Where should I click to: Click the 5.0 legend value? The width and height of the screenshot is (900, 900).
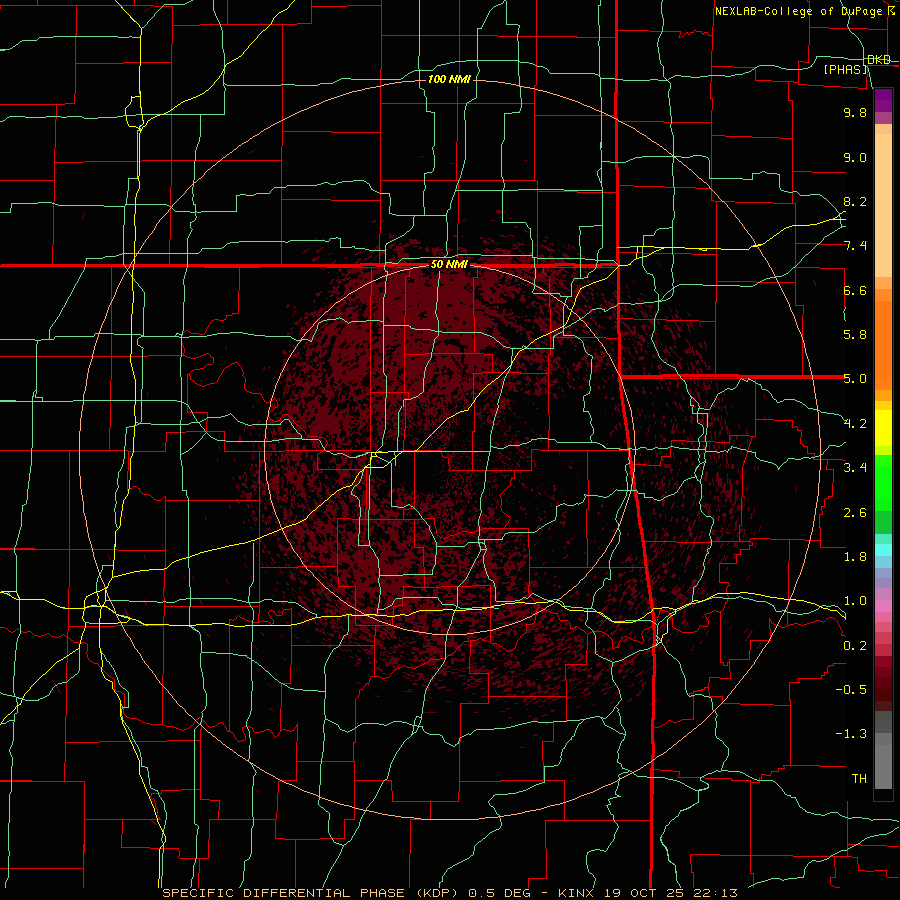pos(855,379)
